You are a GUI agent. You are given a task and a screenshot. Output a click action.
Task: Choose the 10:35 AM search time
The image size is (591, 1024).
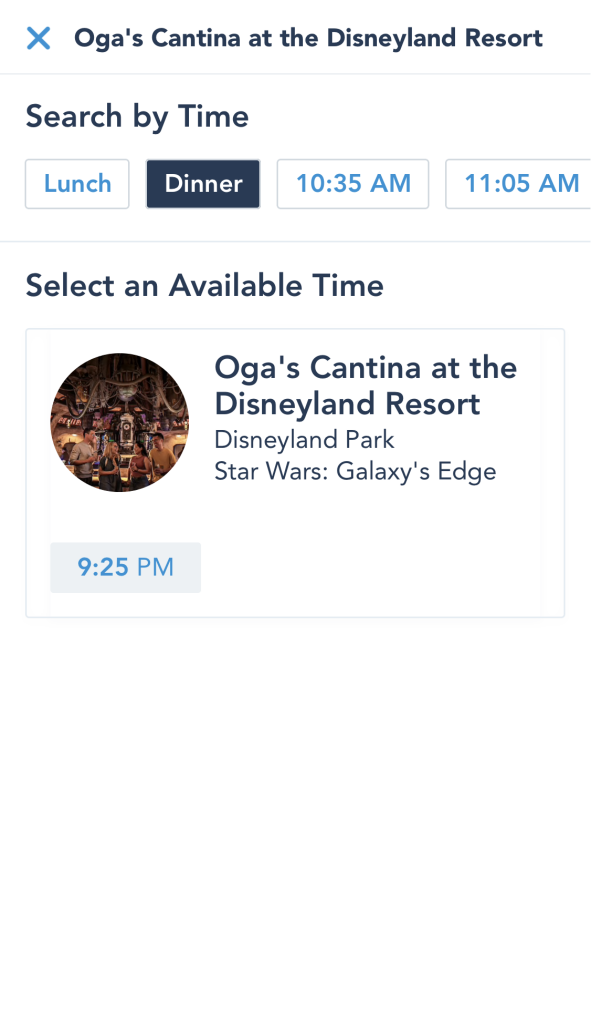[353, 184]
